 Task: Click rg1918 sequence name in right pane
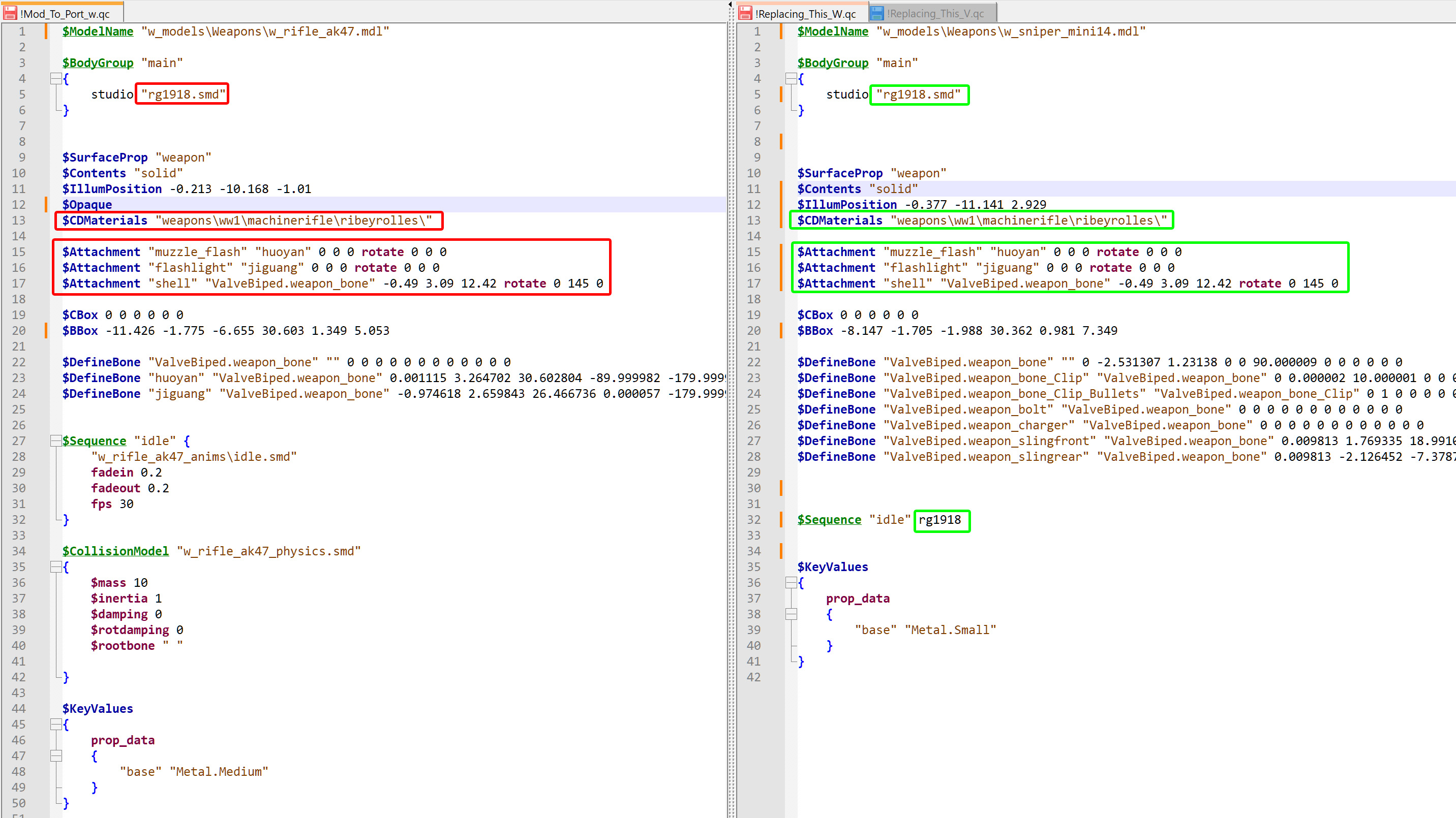tap(939, 520)
